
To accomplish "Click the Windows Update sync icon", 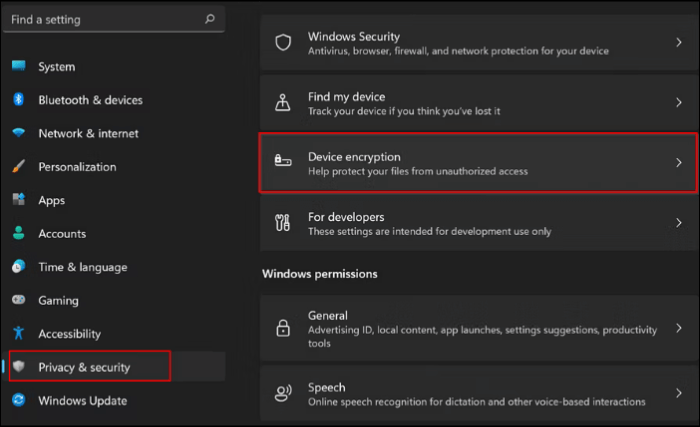I will [18, 401].
